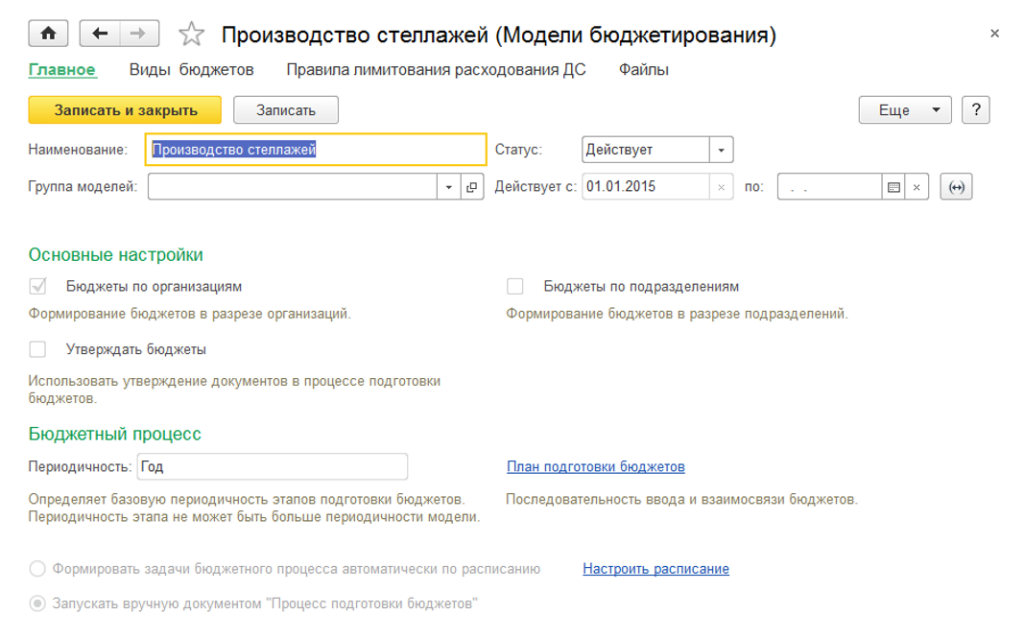Open the help question mark button
The width and height of the screenshot is (1024, 638).
coord(975,110)
